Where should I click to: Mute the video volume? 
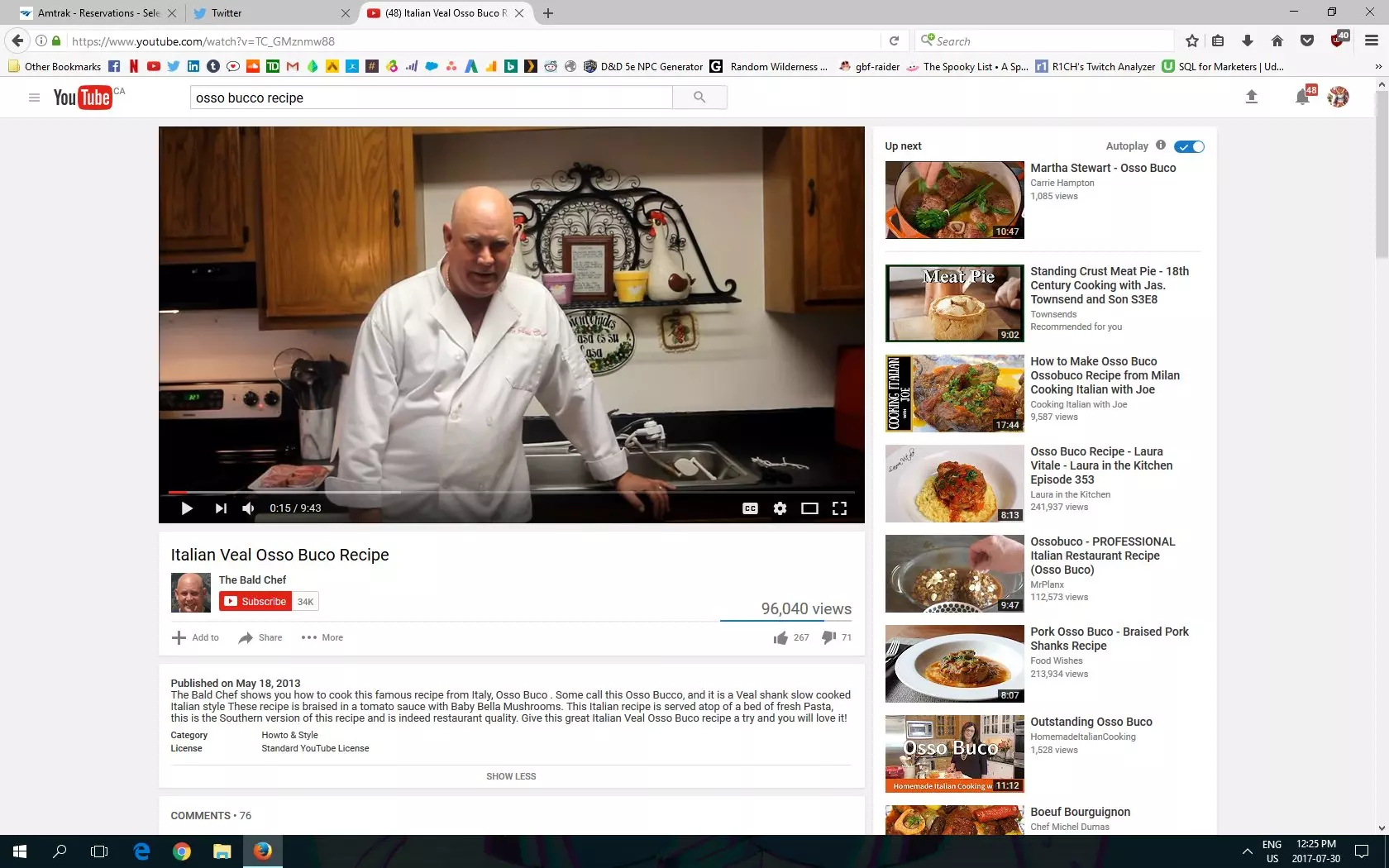(x=248, y=508)
